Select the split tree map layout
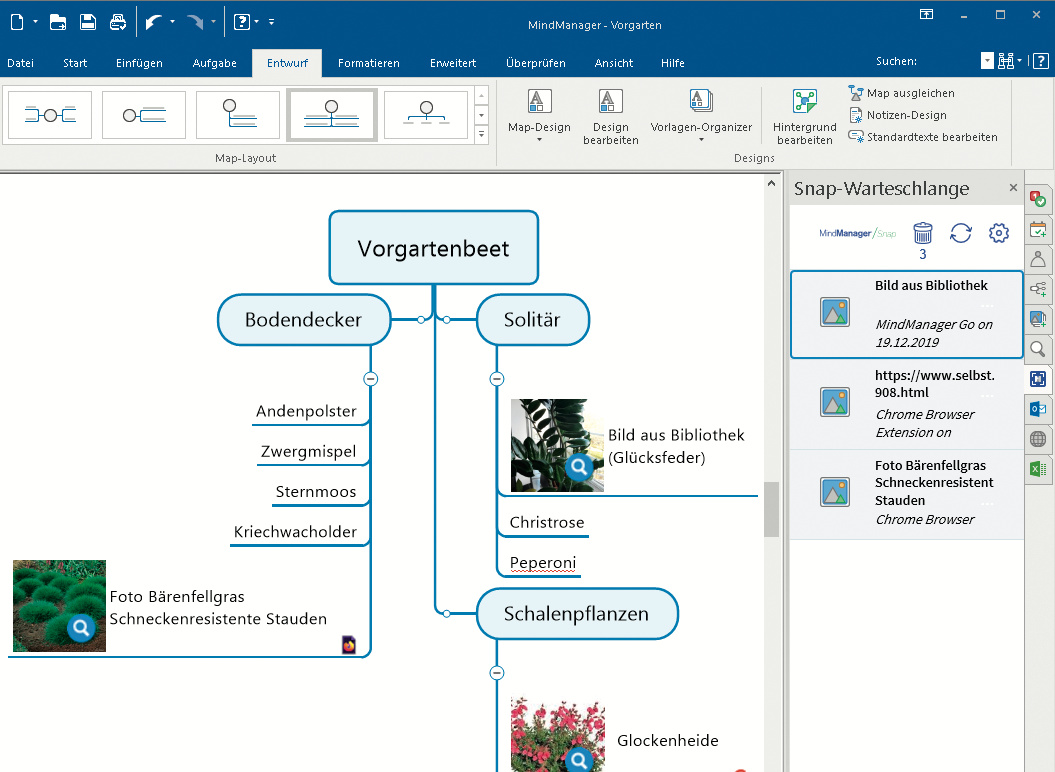1055x772 pixels. 331,115
